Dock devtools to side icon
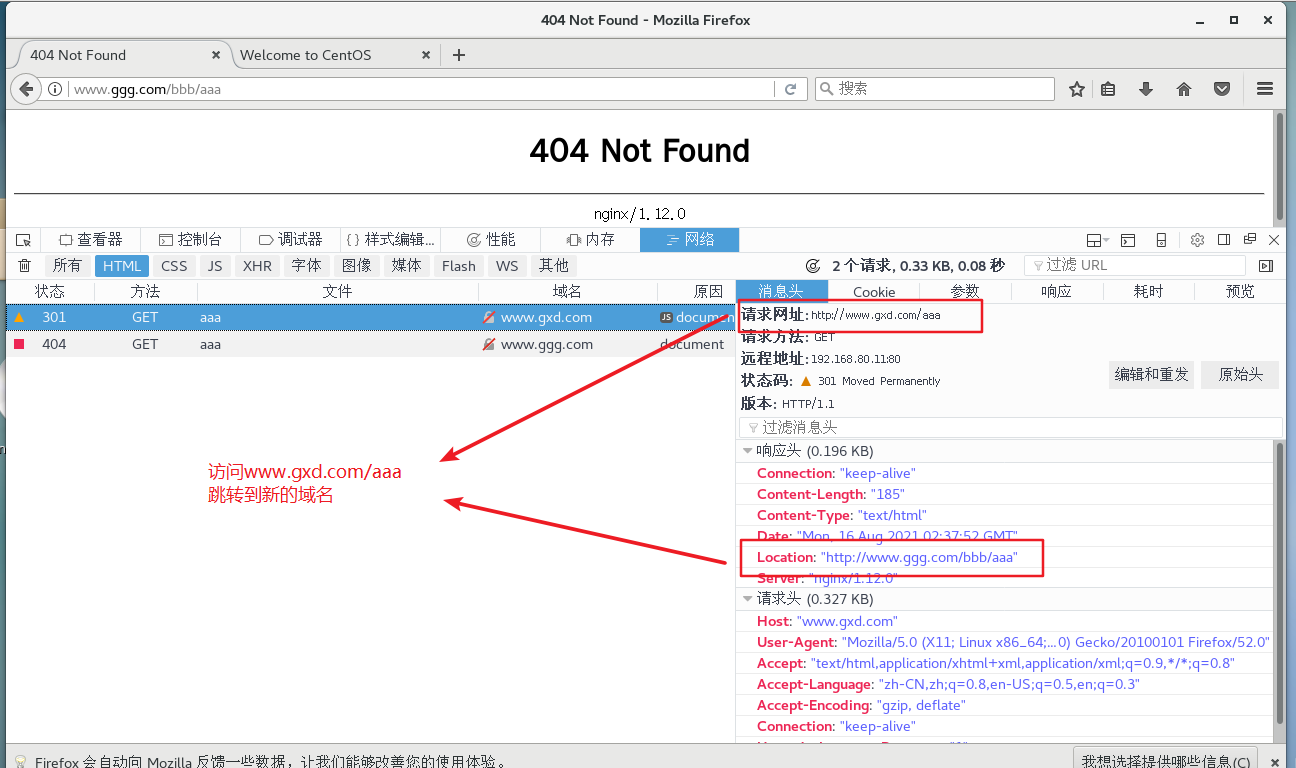The height and width of the screenshot is (768, 1296). pyautogui.click(x=1224, y=240)
